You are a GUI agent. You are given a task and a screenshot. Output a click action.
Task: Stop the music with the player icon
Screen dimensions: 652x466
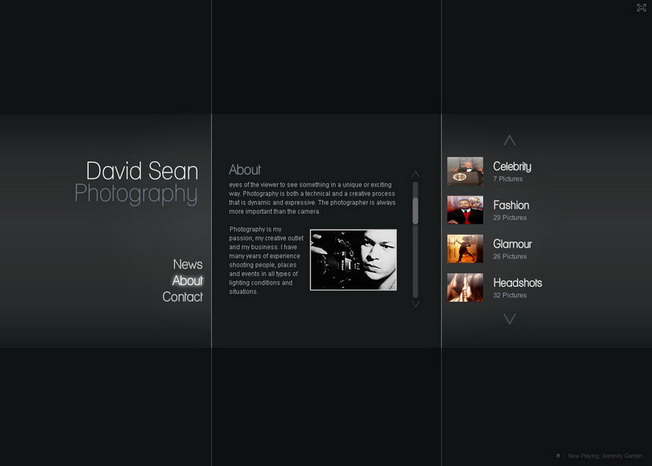click(558, 456)
